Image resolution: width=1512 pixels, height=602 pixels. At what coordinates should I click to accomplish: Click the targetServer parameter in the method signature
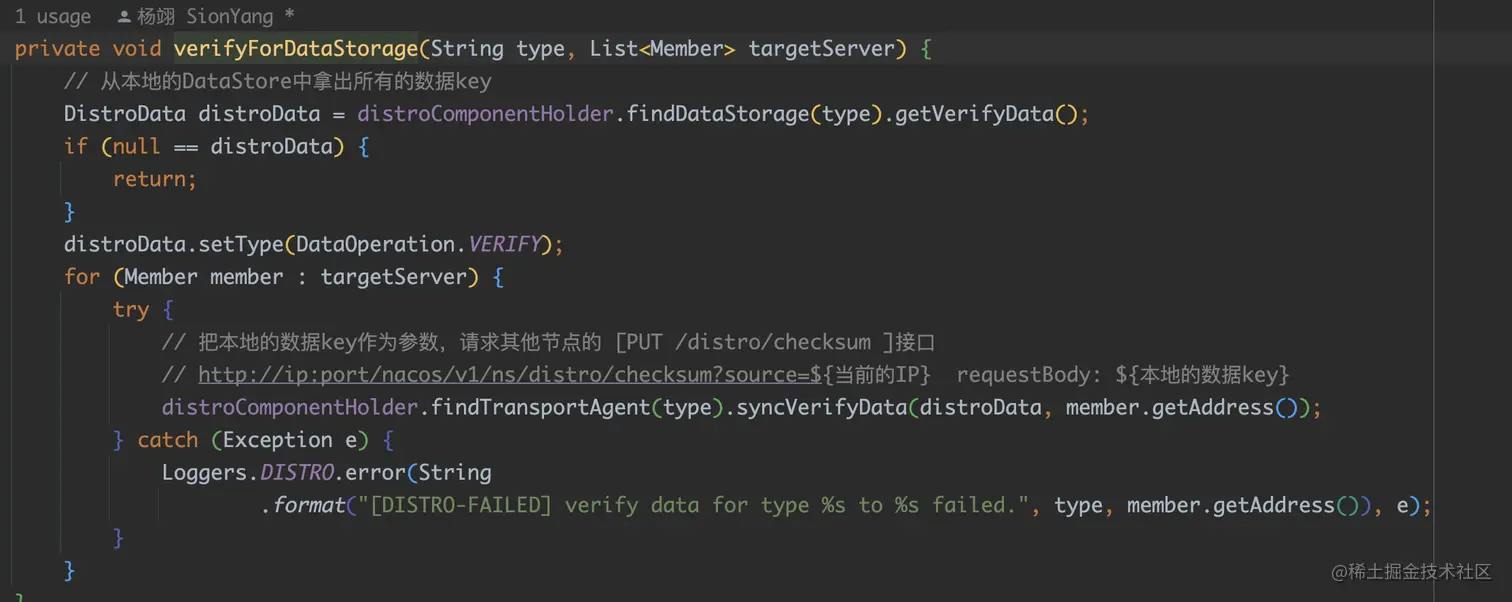(820, 49)
